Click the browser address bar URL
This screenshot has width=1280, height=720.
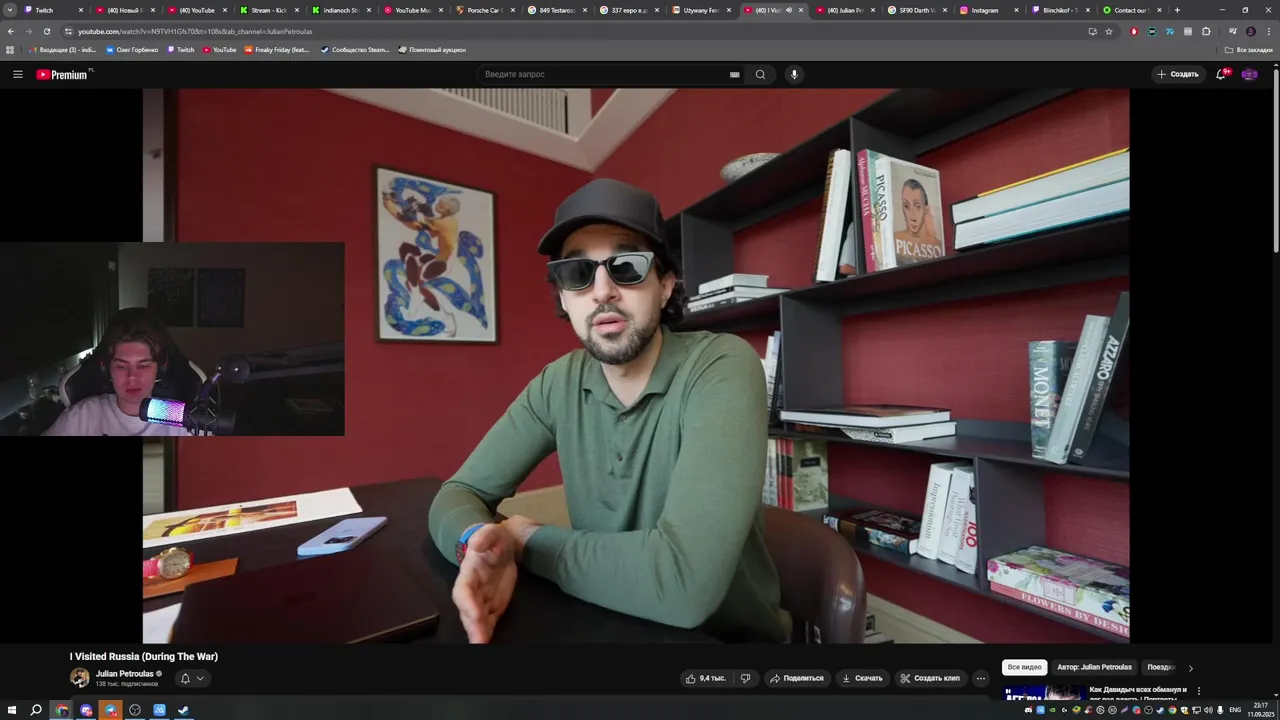(x=195, y=31)
